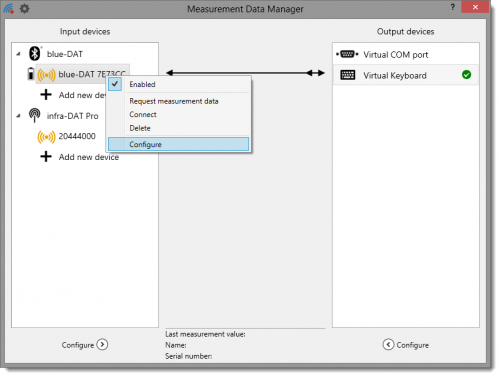The width and height of the screenshot is (500, 377).
Task: Click Configure button under Output devices
Action: click(x=406, y=345)
